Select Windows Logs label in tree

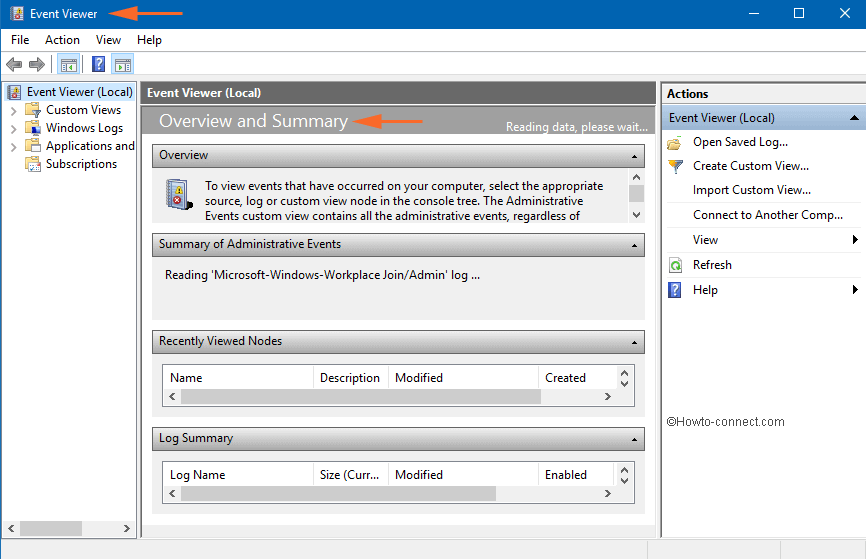pos(85,128)
